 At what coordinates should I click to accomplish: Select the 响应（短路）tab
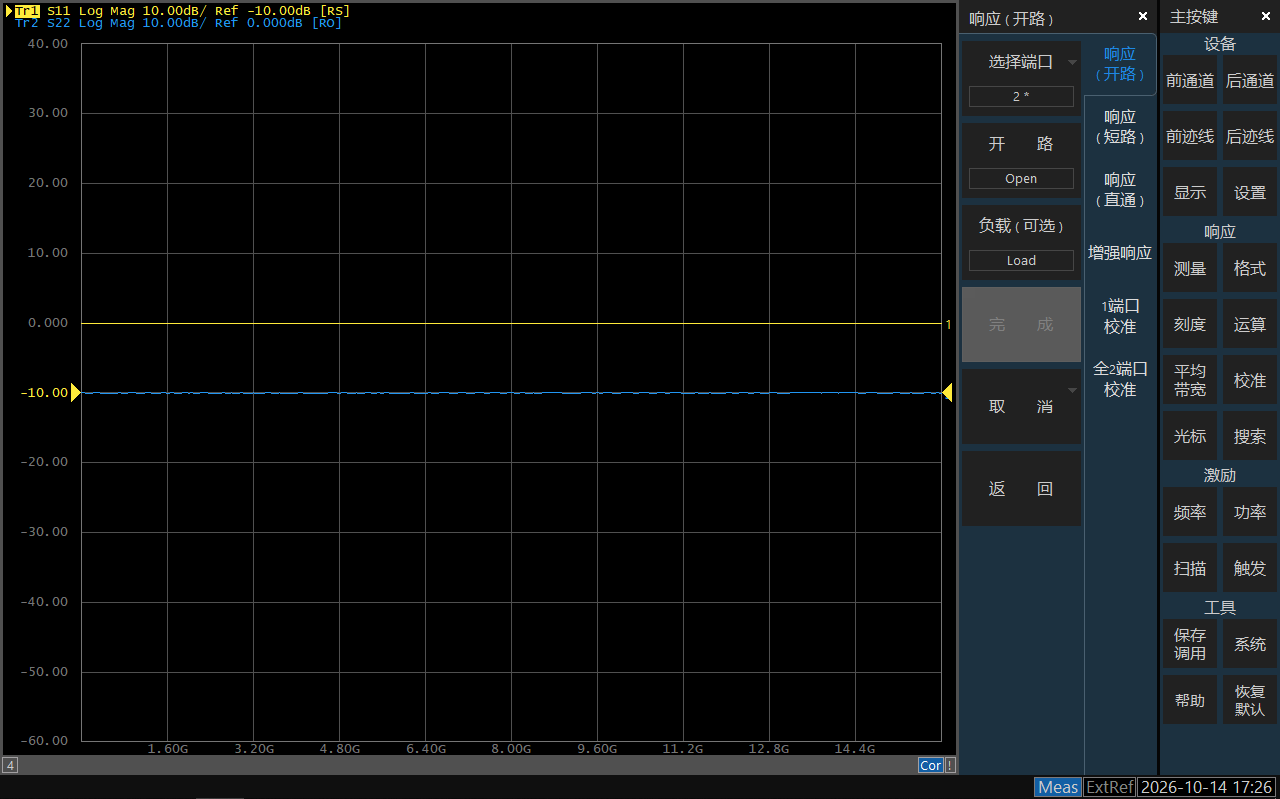(x=1120, y=127)
